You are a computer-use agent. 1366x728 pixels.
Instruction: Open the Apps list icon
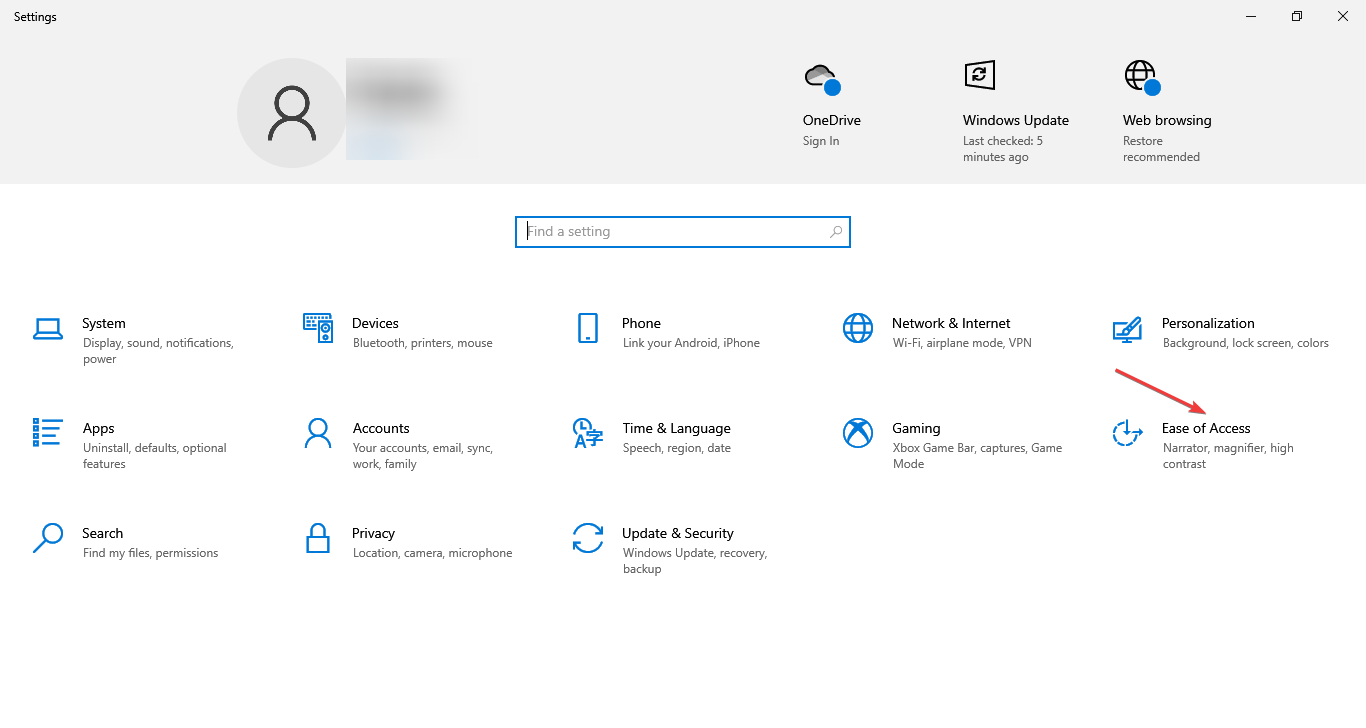[48, 433]
